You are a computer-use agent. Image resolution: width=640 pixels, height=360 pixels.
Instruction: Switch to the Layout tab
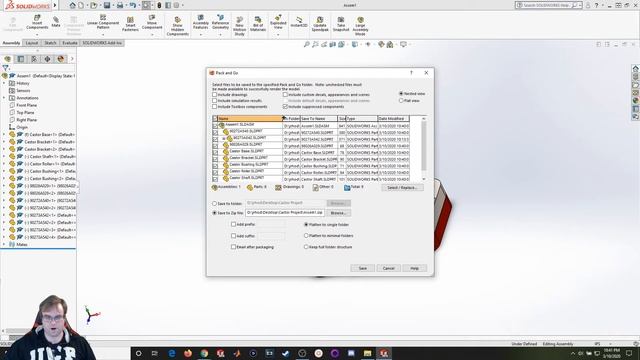tap(32, 43)
